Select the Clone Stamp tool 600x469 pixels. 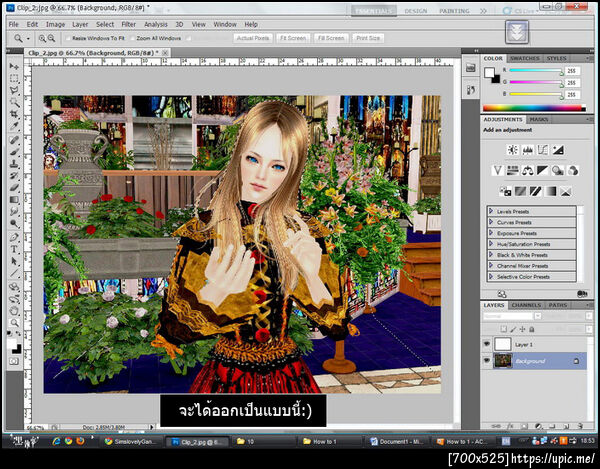(14, 164)
